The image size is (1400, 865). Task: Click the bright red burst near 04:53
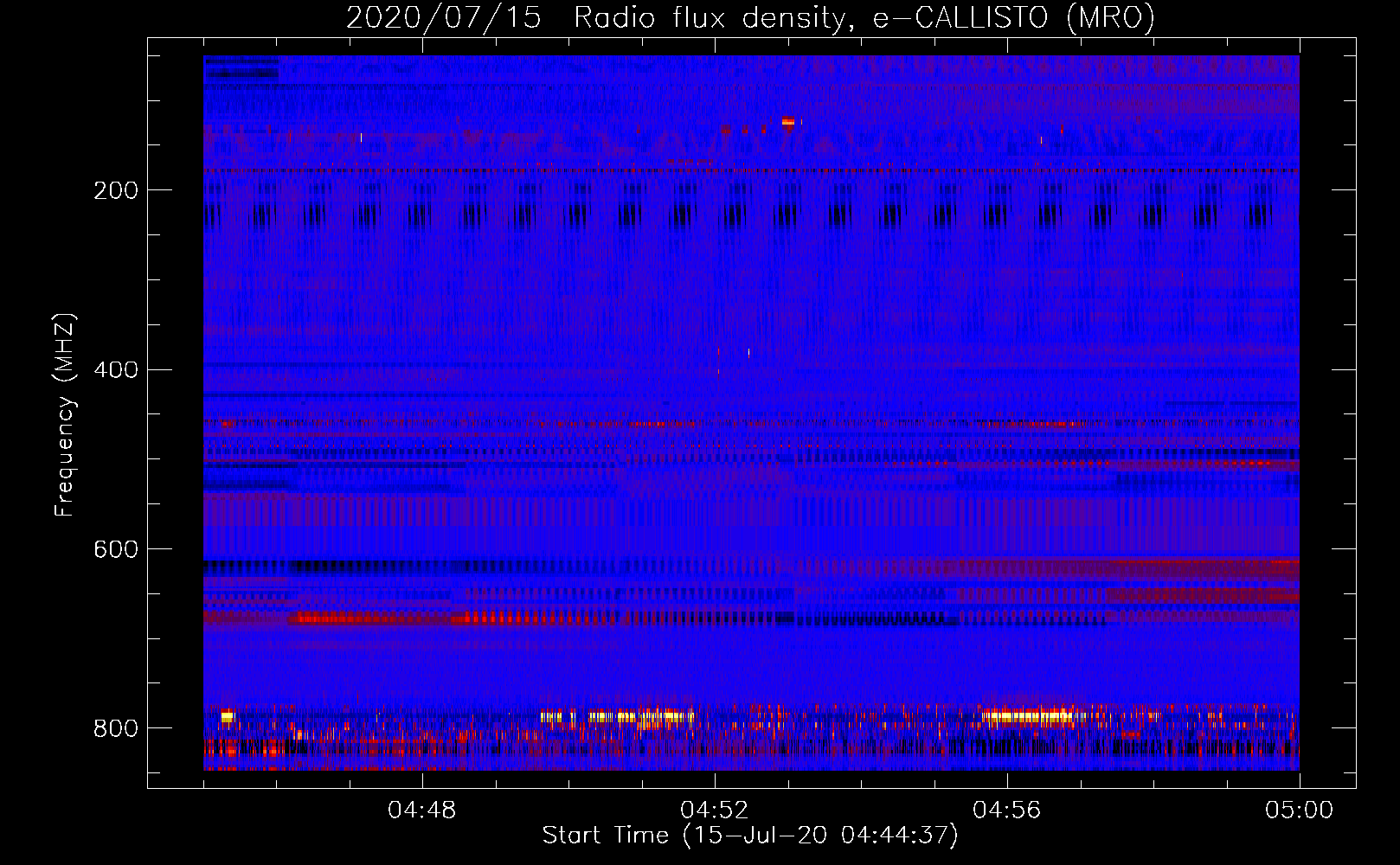[x=787, y=122]
